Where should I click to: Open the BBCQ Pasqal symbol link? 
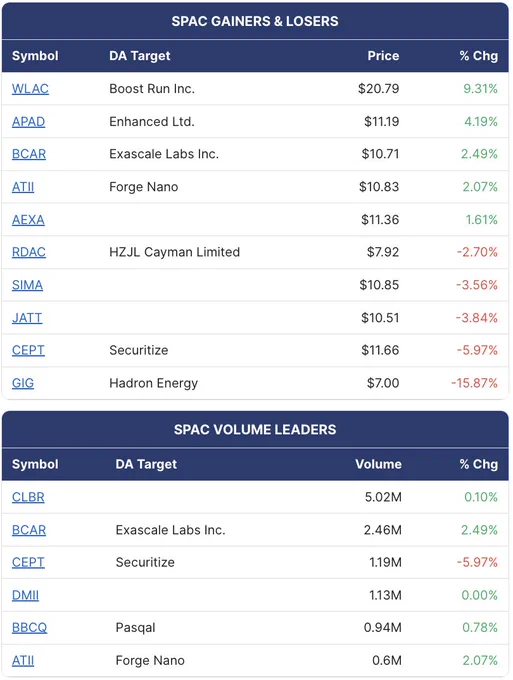click(29, 628)
